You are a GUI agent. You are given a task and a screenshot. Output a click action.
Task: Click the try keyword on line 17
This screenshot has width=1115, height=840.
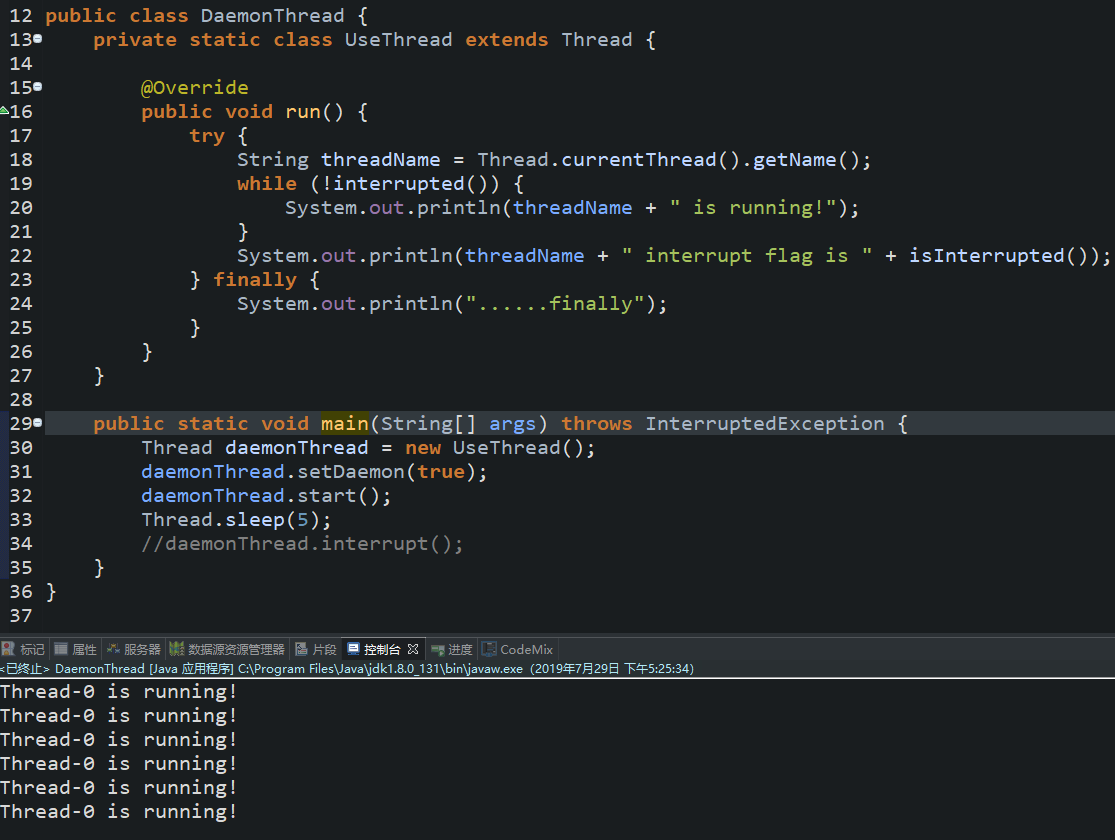tap(207, 136)
